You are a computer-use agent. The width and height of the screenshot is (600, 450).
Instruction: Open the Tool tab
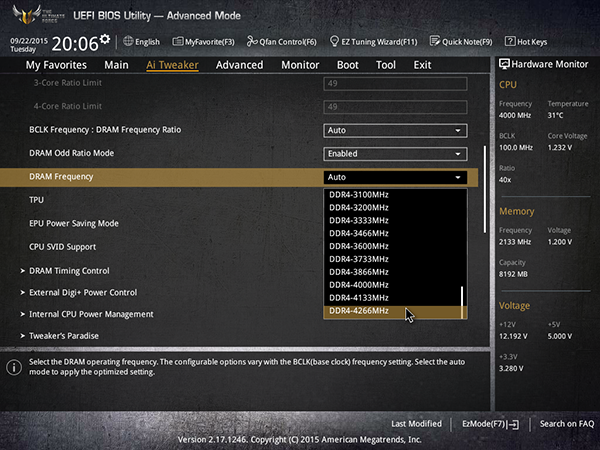pyautogui.click(x=386, y=65)
